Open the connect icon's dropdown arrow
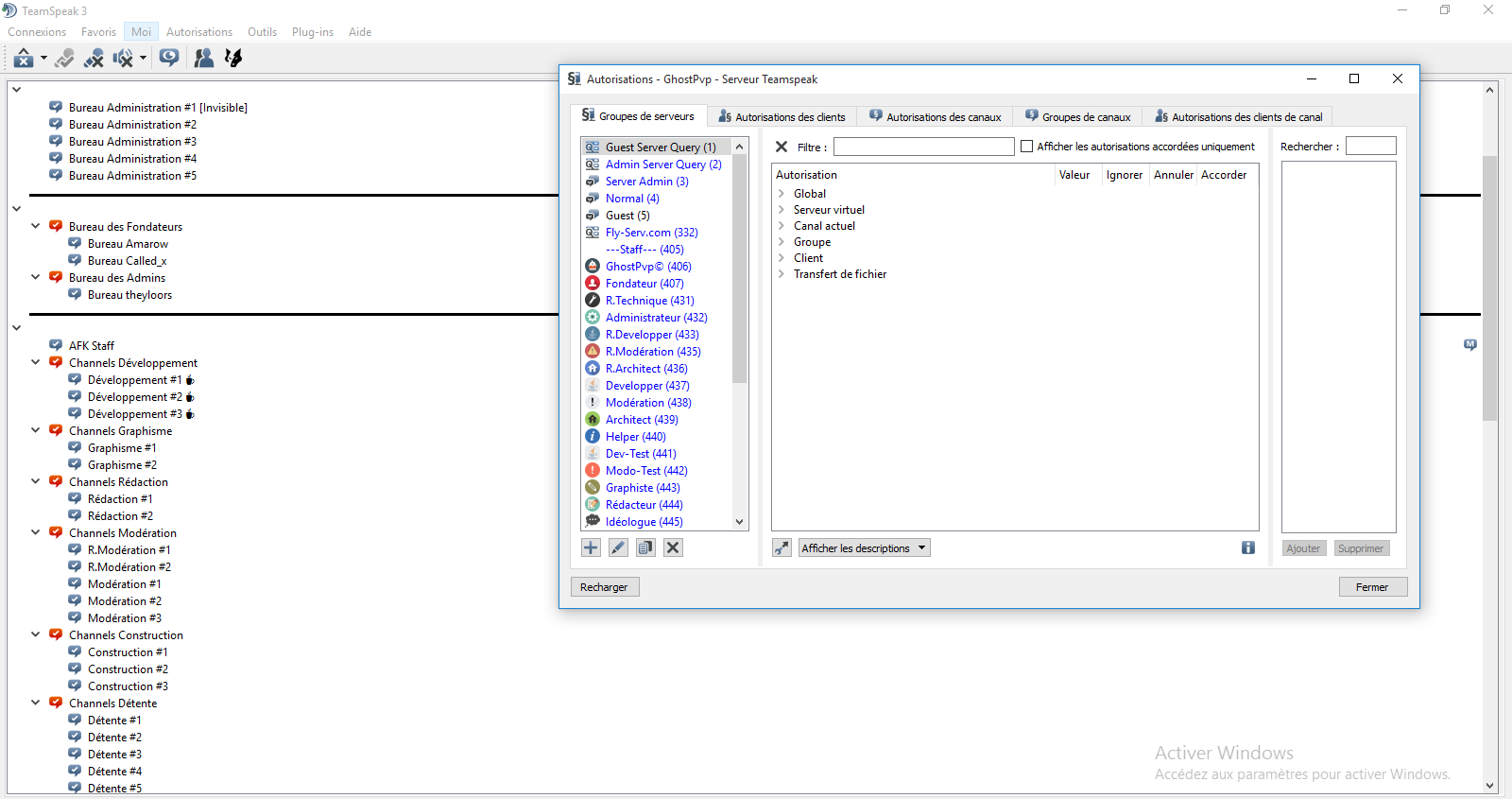Screen dimensions: 1512x799 coord(43,59)
